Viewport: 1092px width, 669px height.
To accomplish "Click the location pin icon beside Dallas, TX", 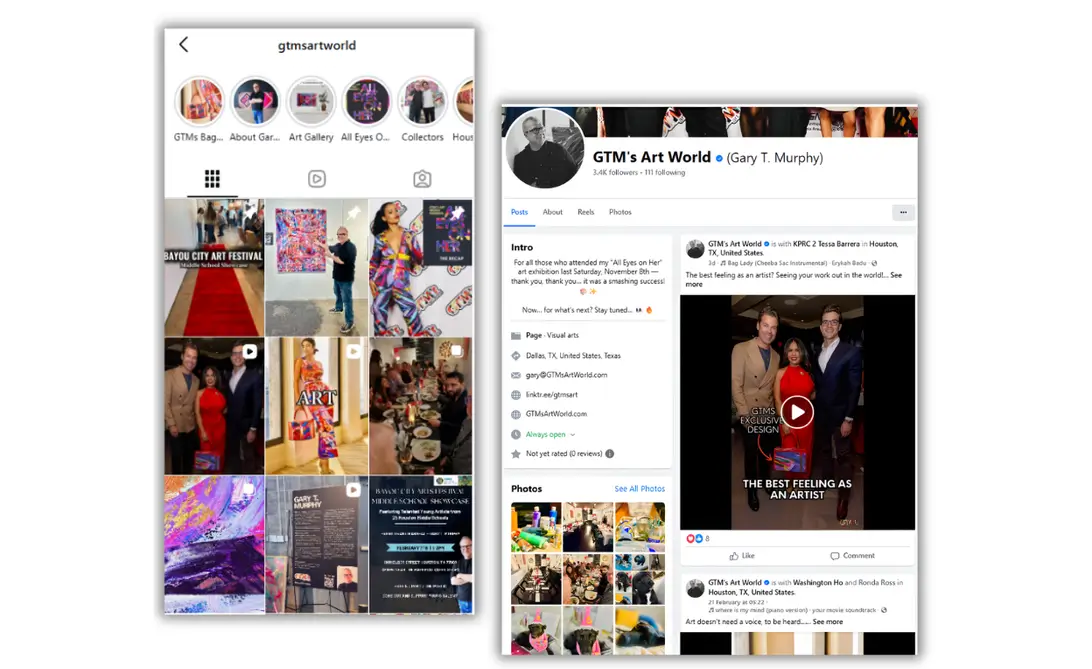I will (x=516, y=356).
